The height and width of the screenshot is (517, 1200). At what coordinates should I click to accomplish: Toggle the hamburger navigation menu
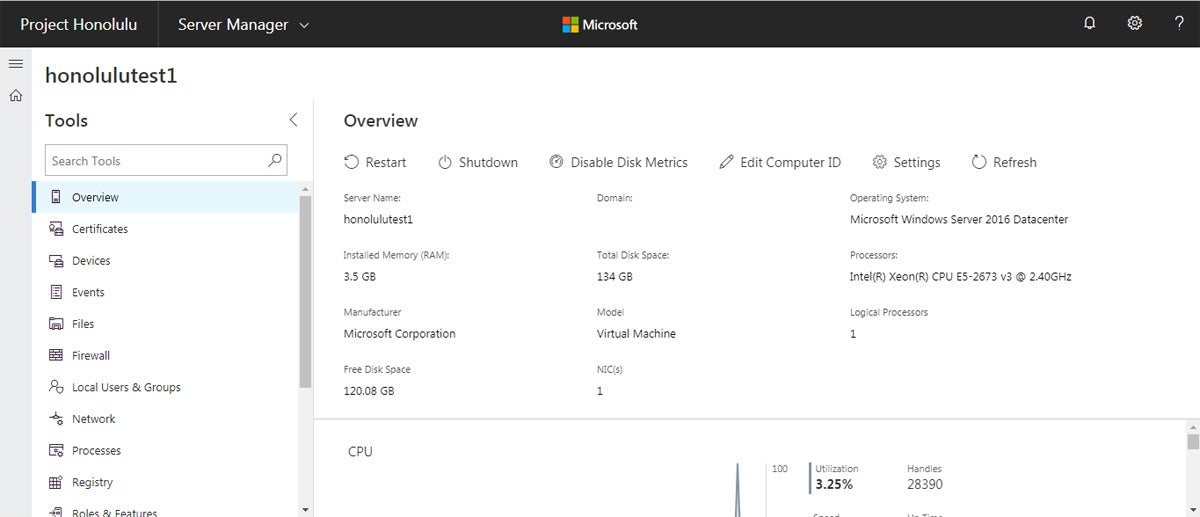[x=15, y=64]
